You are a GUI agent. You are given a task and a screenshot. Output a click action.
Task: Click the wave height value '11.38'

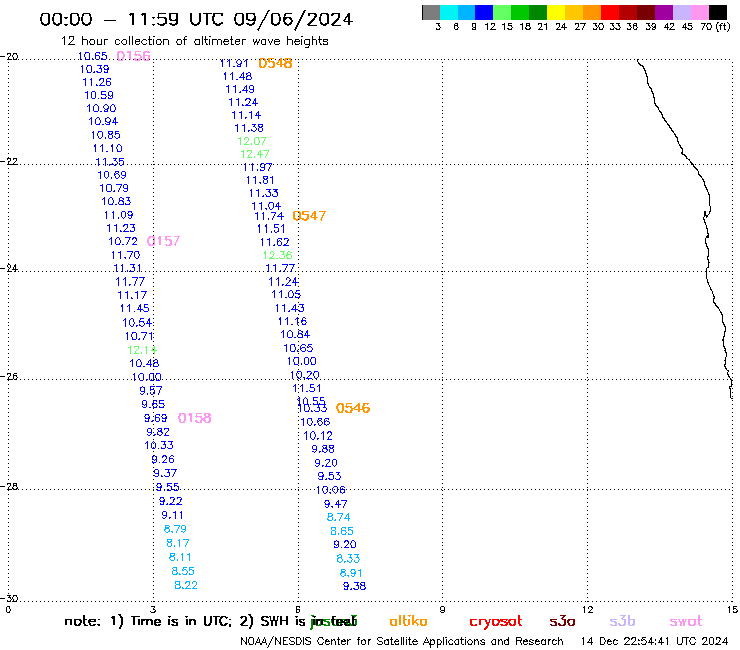click(x=249, y=128)
